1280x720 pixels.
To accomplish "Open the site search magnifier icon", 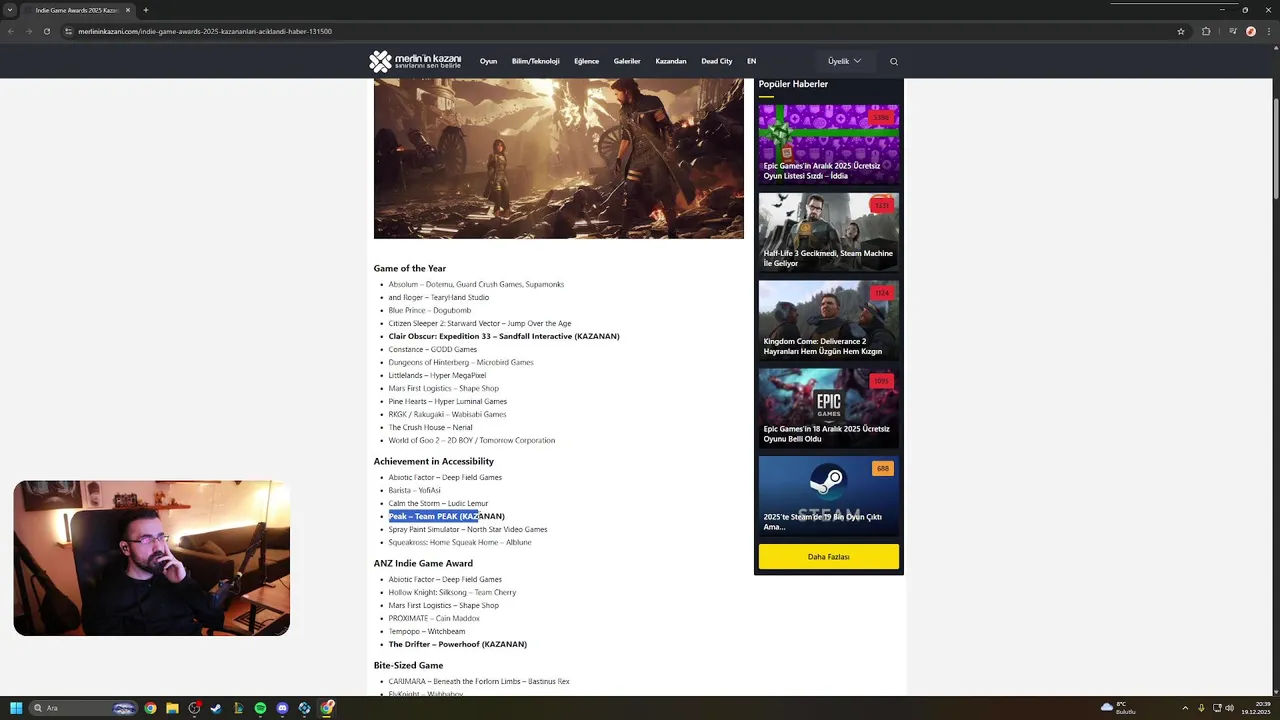I will coord(894,62).
